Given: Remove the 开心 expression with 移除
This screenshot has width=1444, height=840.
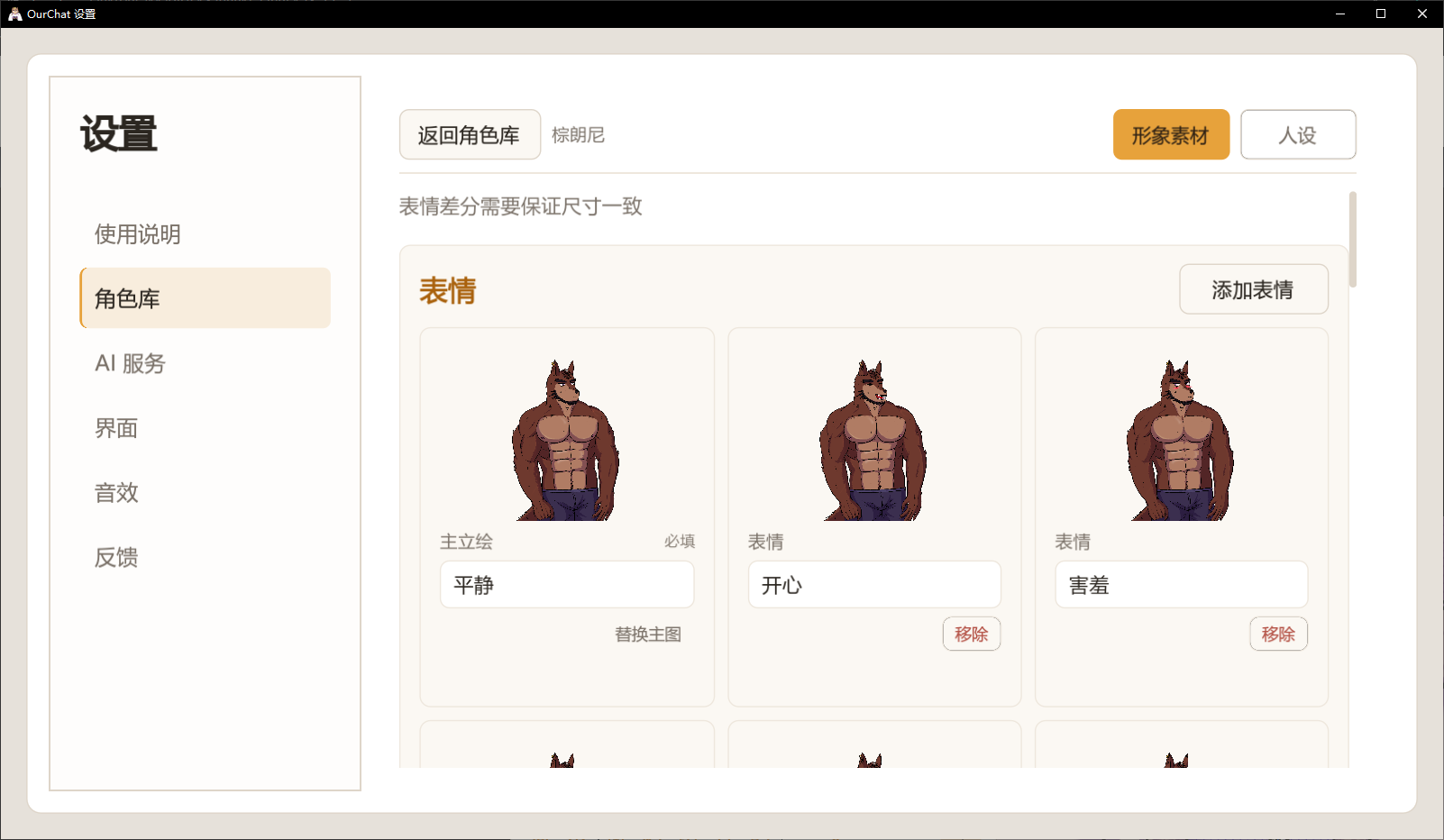Looking at the screenshot, I should [972, 634].
